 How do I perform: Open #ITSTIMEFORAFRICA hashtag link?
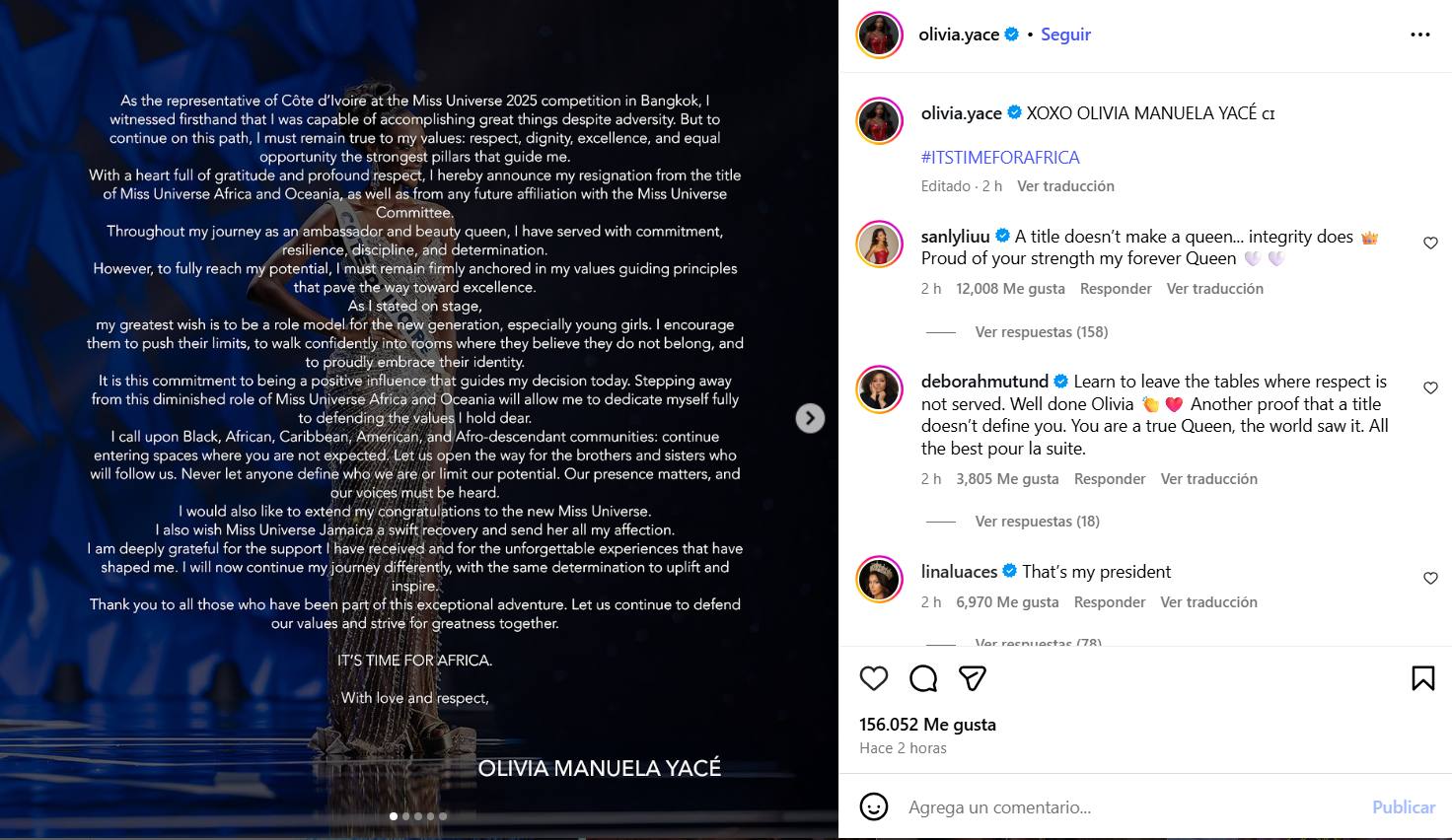pos(1000,158)
